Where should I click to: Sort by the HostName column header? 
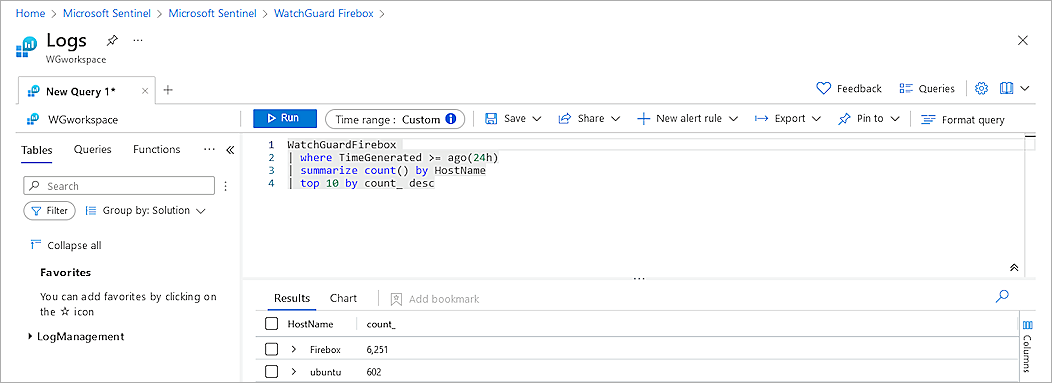pyautogui.click(x=311, y=325)
